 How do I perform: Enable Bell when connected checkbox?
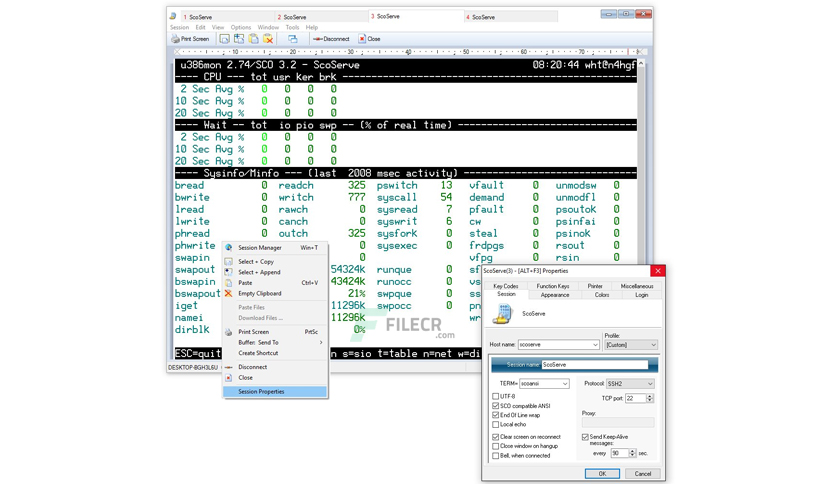tap(496, 456)
